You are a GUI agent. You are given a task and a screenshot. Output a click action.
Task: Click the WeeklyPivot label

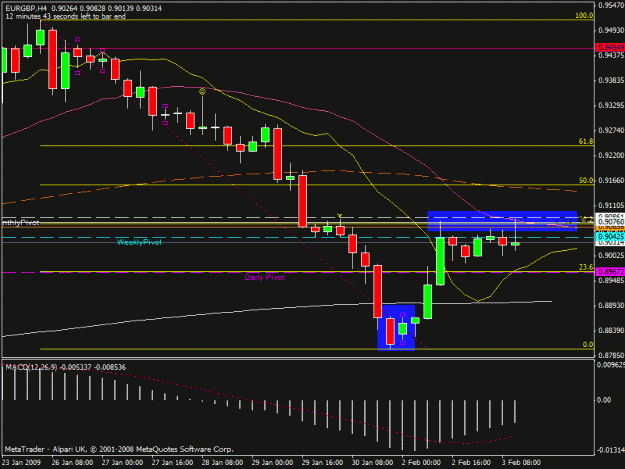(140, 242)
